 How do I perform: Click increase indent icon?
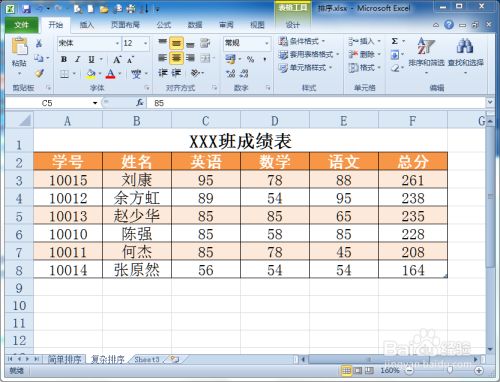coord(176,73)
